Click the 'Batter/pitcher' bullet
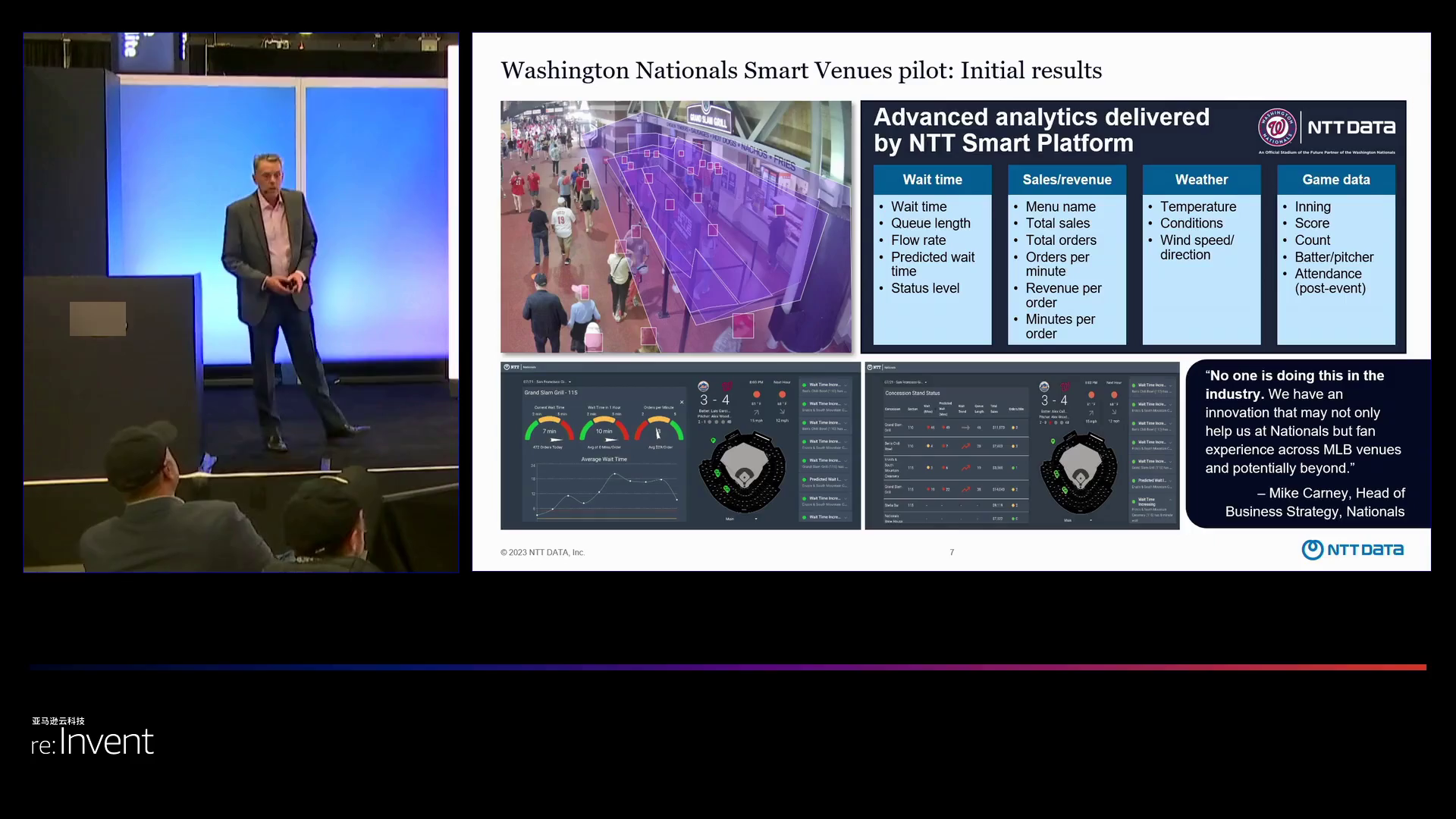Viewport: 1456px width, 819px height. [x=1333, y=257]
